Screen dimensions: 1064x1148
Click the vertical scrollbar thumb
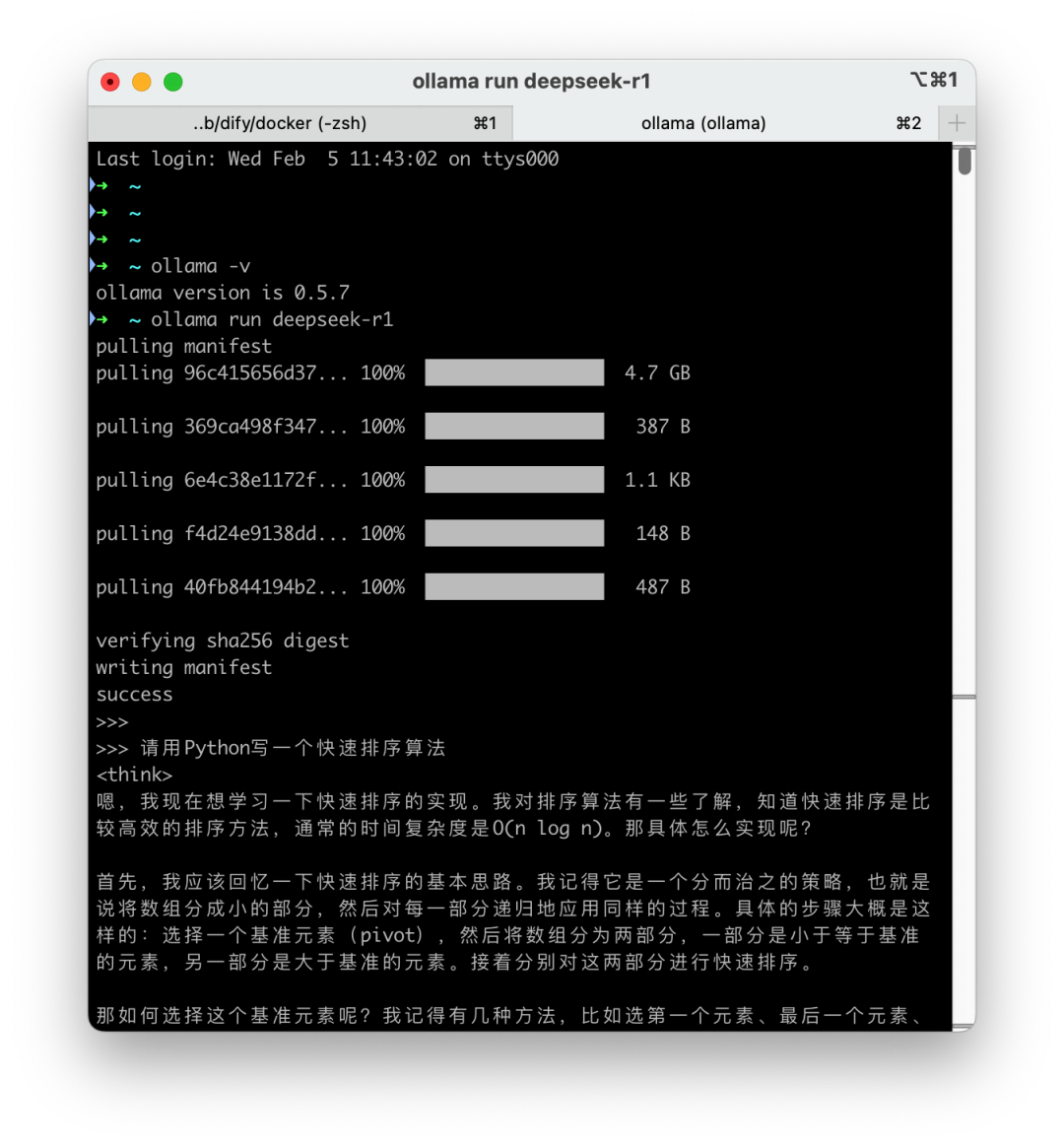(964, 161)
